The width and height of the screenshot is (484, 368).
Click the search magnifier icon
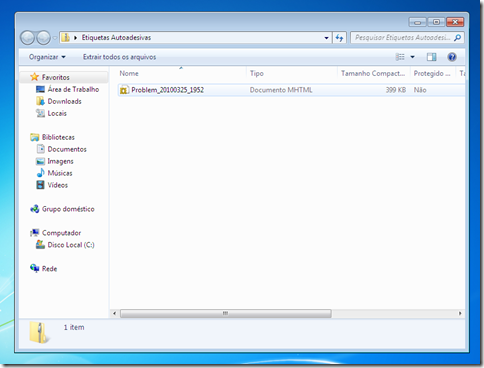click(x=458, y=38)
